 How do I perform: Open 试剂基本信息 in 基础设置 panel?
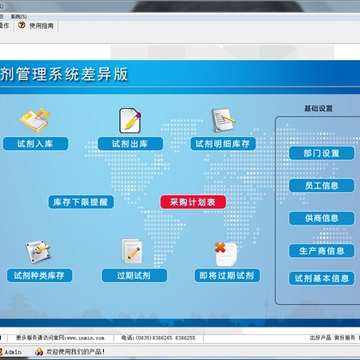(322, 278)
